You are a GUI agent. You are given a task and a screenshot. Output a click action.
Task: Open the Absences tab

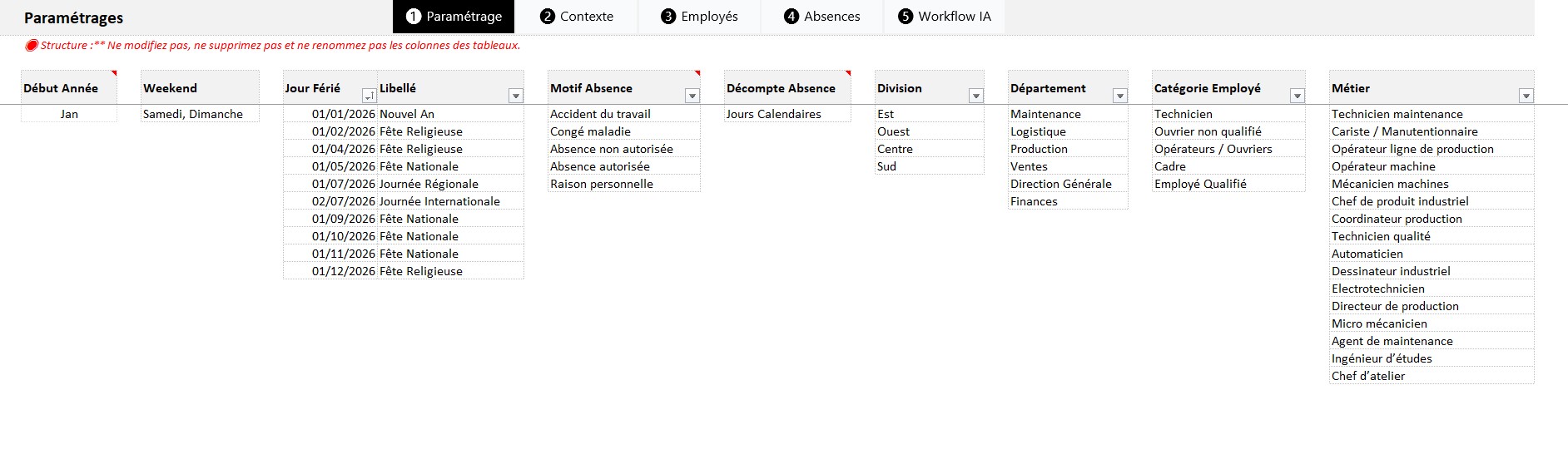tap(821, 17)
